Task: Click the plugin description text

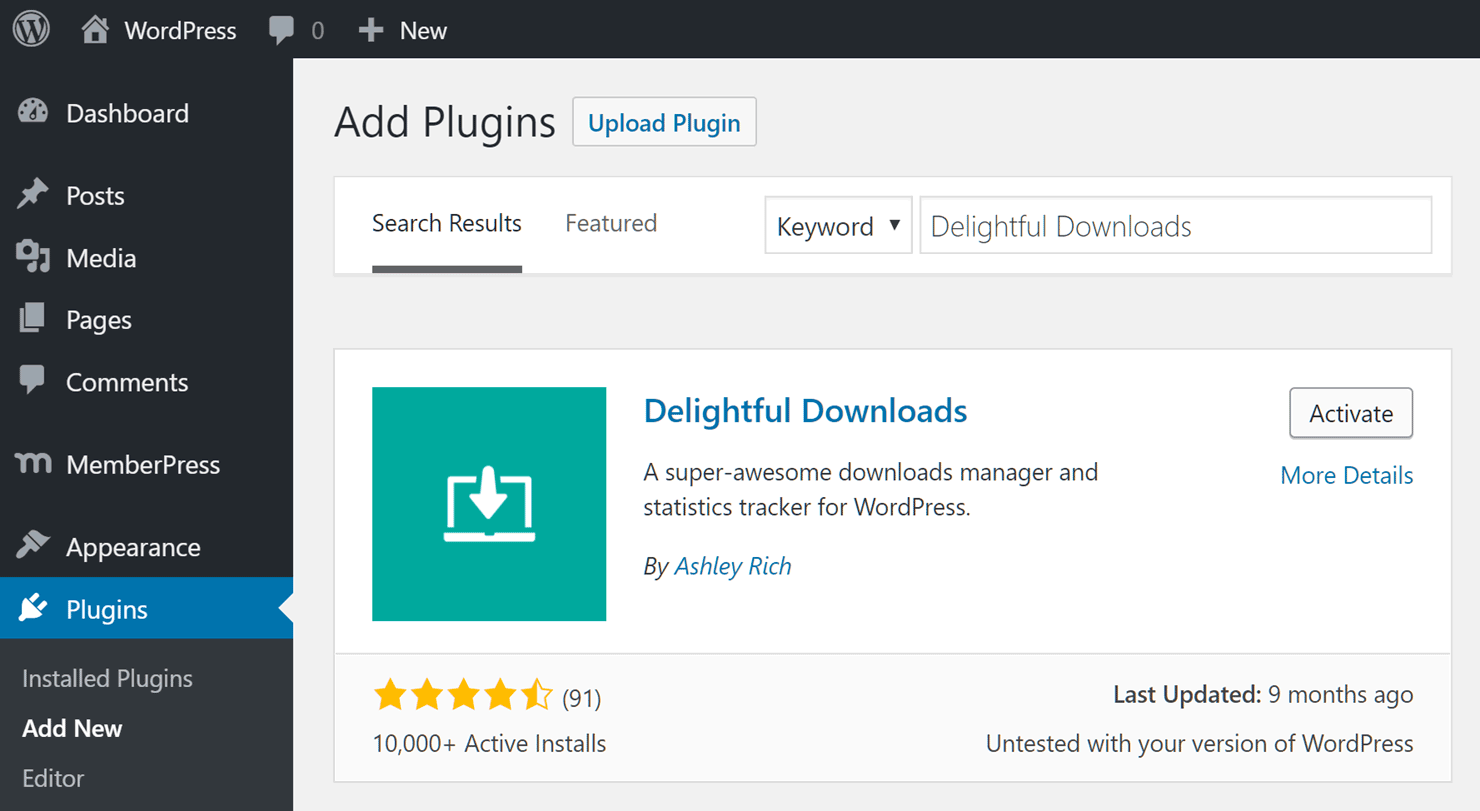Action: (x=870, y=489)
